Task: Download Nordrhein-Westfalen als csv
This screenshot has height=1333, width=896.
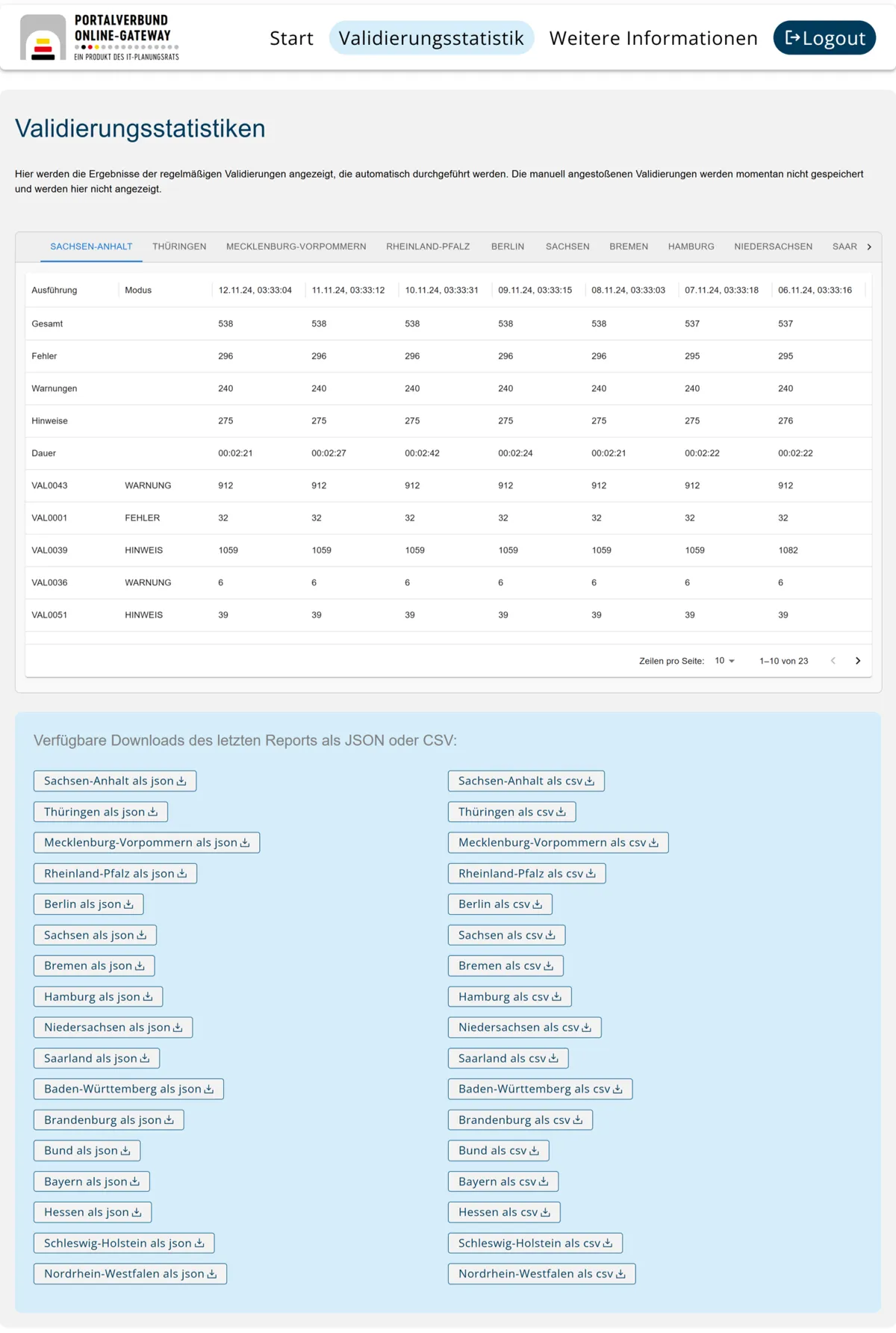Action: click(x=542, y=1274)
